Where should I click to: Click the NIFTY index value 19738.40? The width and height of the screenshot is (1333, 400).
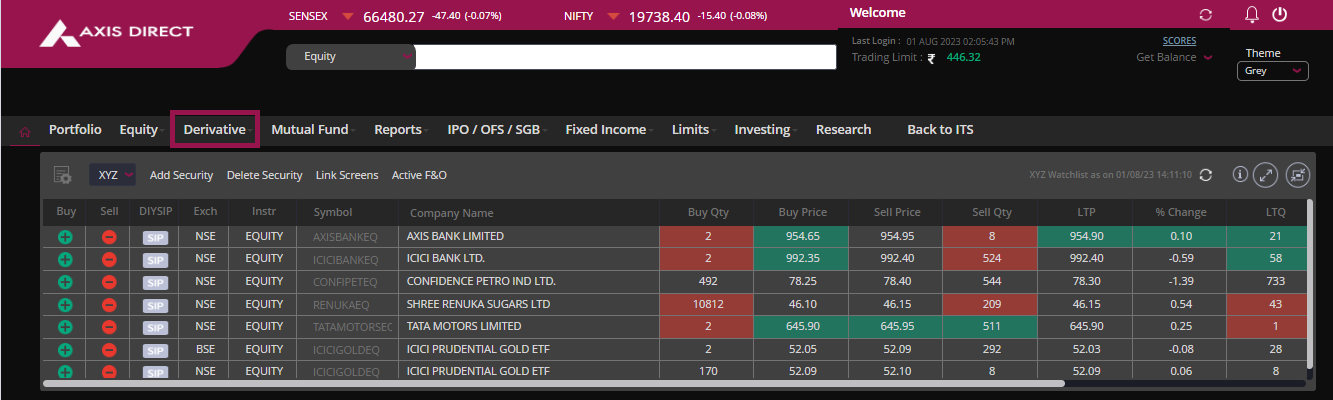click(x=659, y=17)
